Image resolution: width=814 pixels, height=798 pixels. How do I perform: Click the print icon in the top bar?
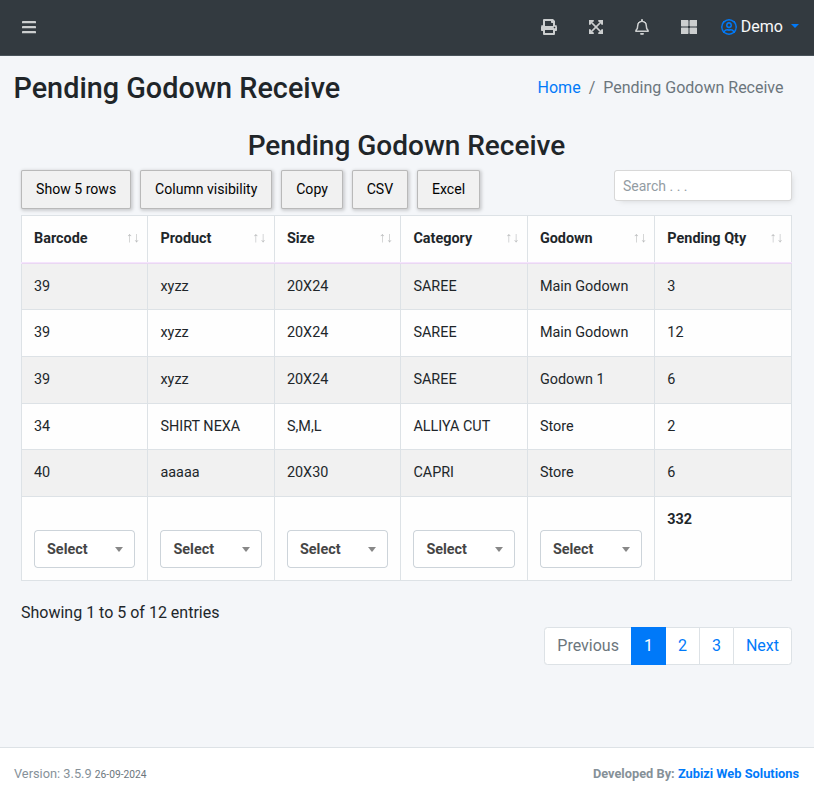[549, 27]
